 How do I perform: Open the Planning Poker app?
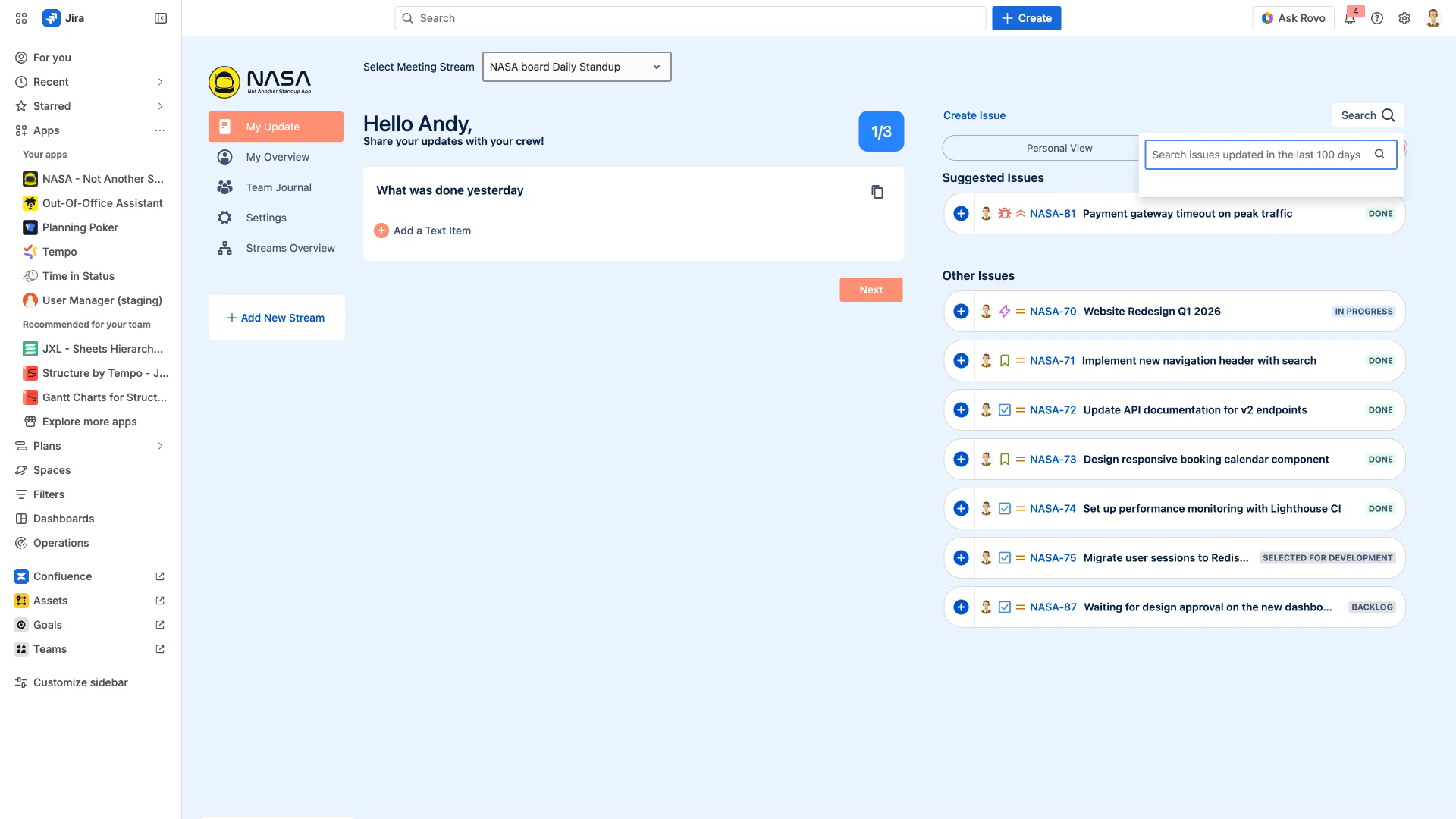click(x=80, y=227)
